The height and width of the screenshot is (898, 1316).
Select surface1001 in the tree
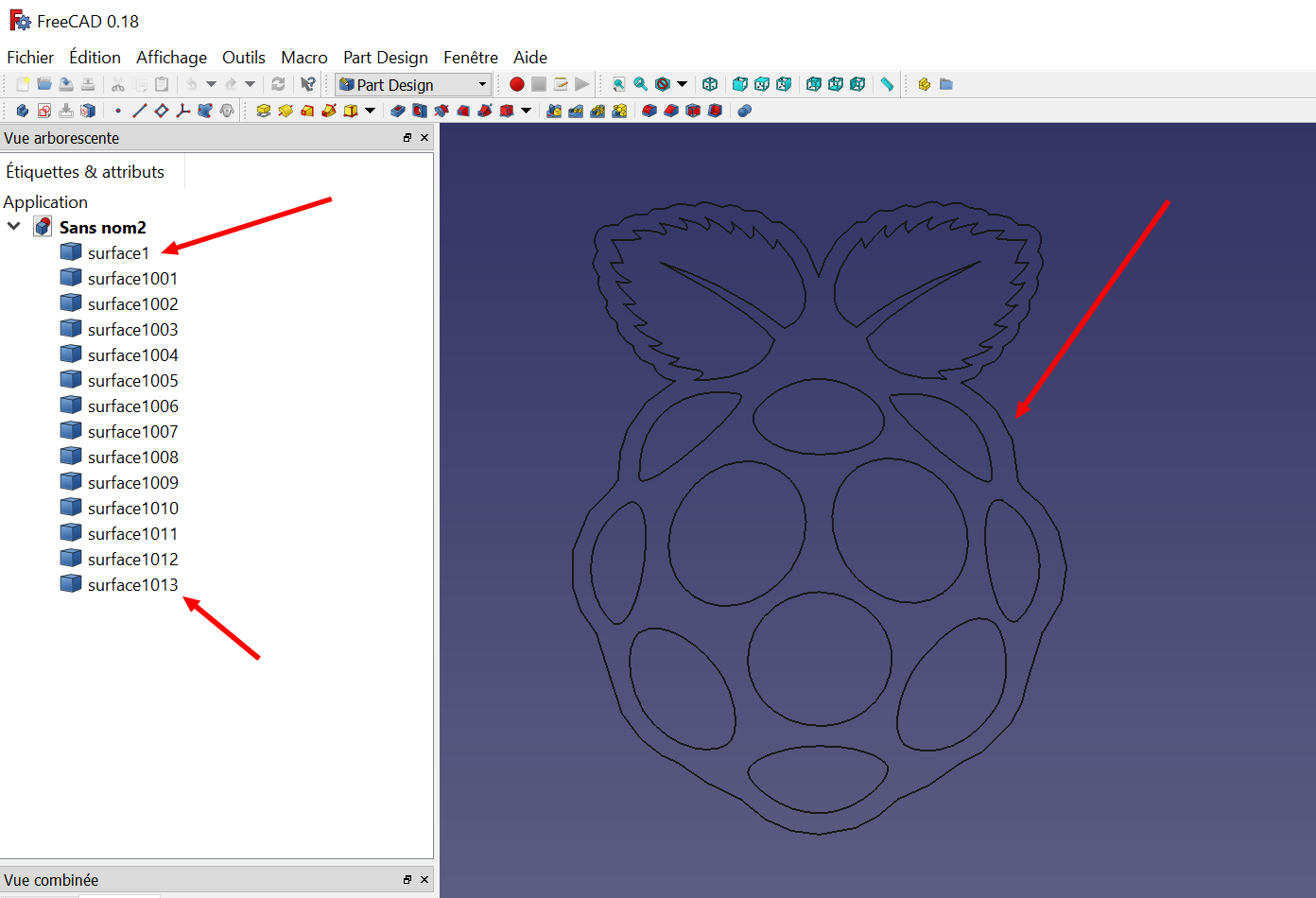click(132, 278)
